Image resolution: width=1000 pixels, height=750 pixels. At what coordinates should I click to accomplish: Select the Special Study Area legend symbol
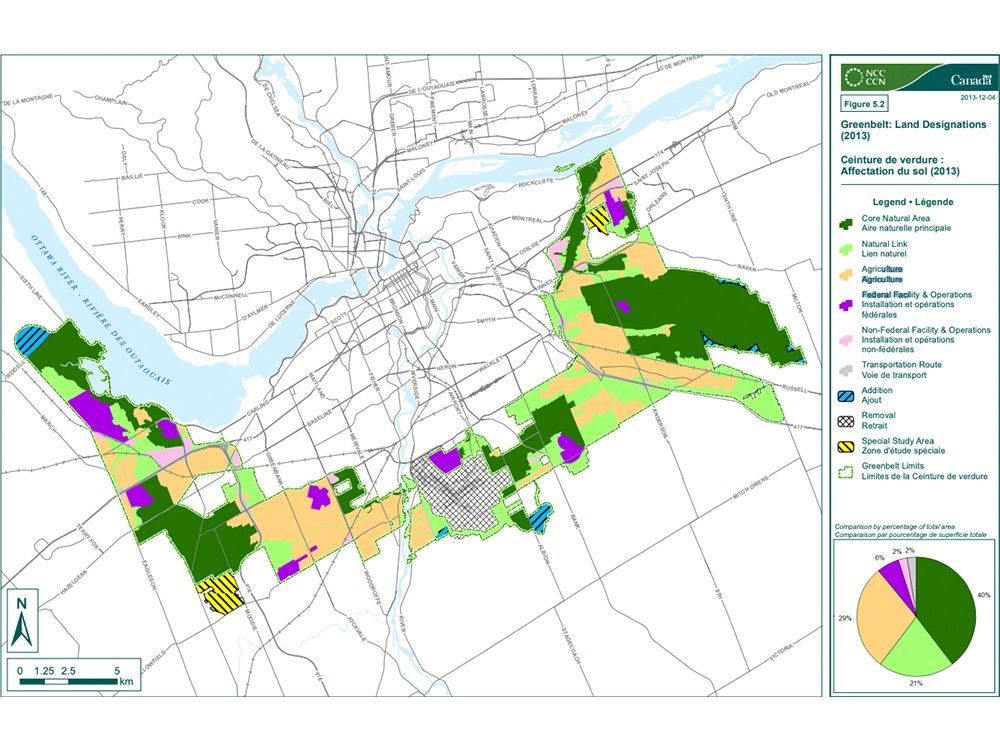click(x=845, y=445)
